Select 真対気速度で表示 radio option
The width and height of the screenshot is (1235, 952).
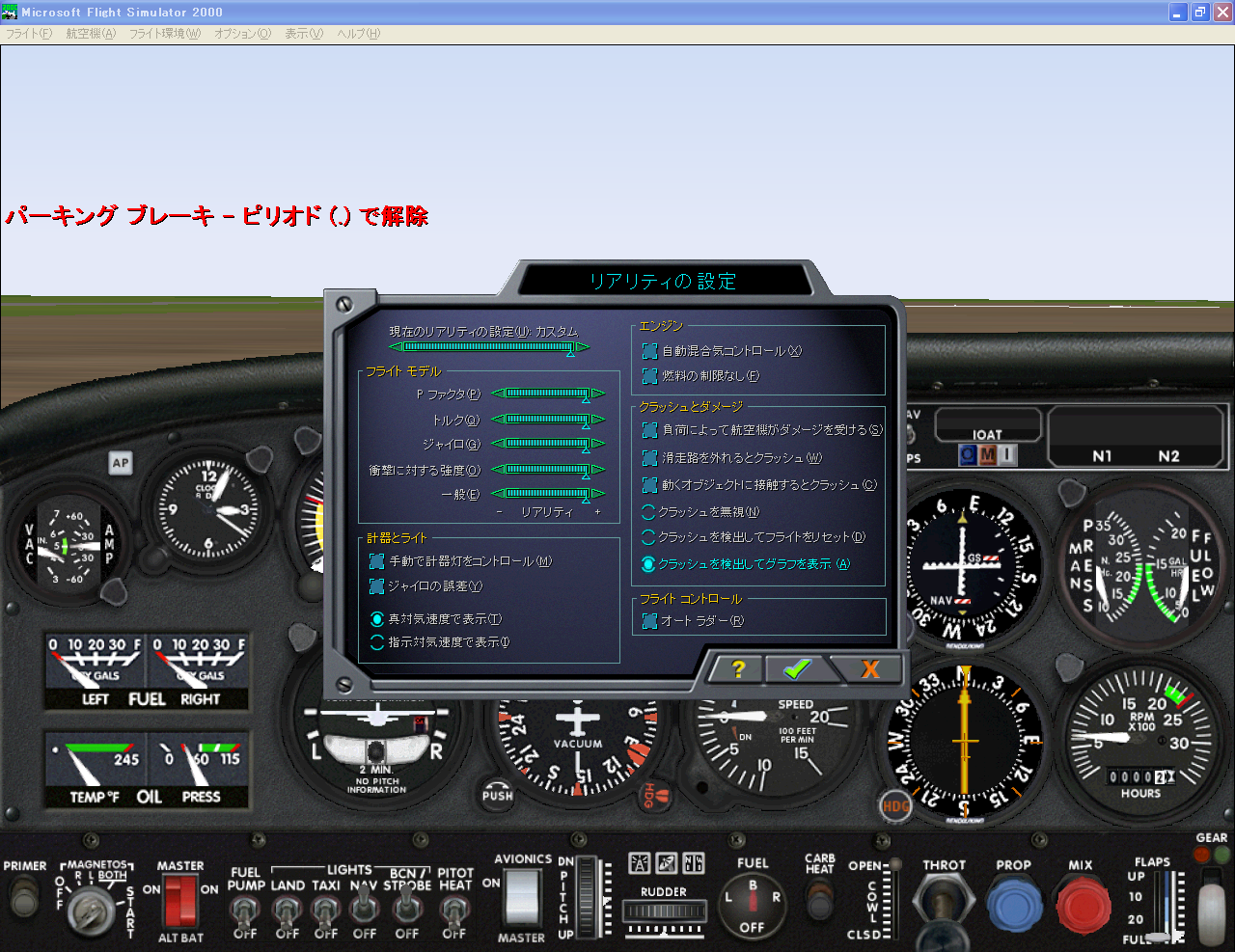(377, 619)
